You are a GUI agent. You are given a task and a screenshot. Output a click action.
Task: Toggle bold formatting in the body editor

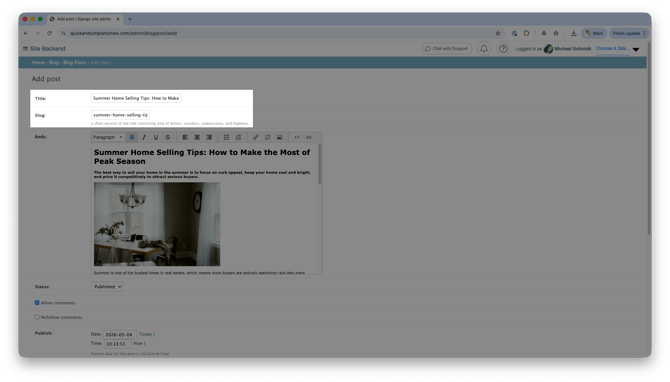132,137
